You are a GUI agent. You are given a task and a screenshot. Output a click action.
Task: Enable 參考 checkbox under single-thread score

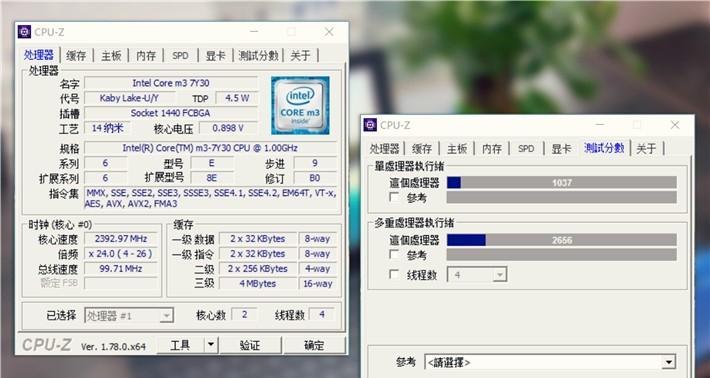pyautogui.click(x=394, y=197)
